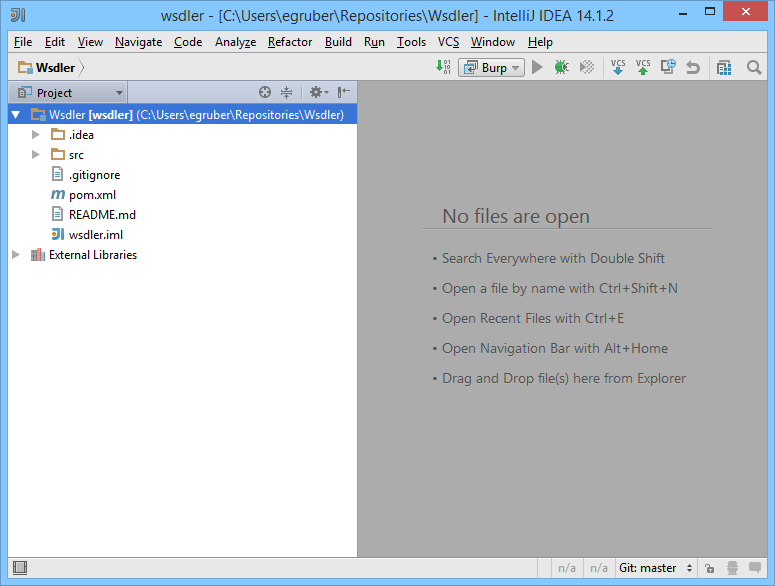Open the Project view selector dropdown

68,92
